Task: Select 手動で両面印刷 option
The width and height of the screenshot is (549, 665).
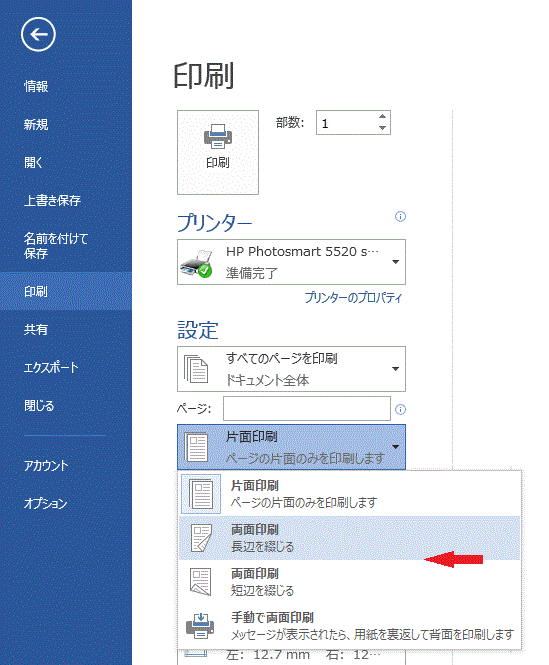Action: (349, 626)
